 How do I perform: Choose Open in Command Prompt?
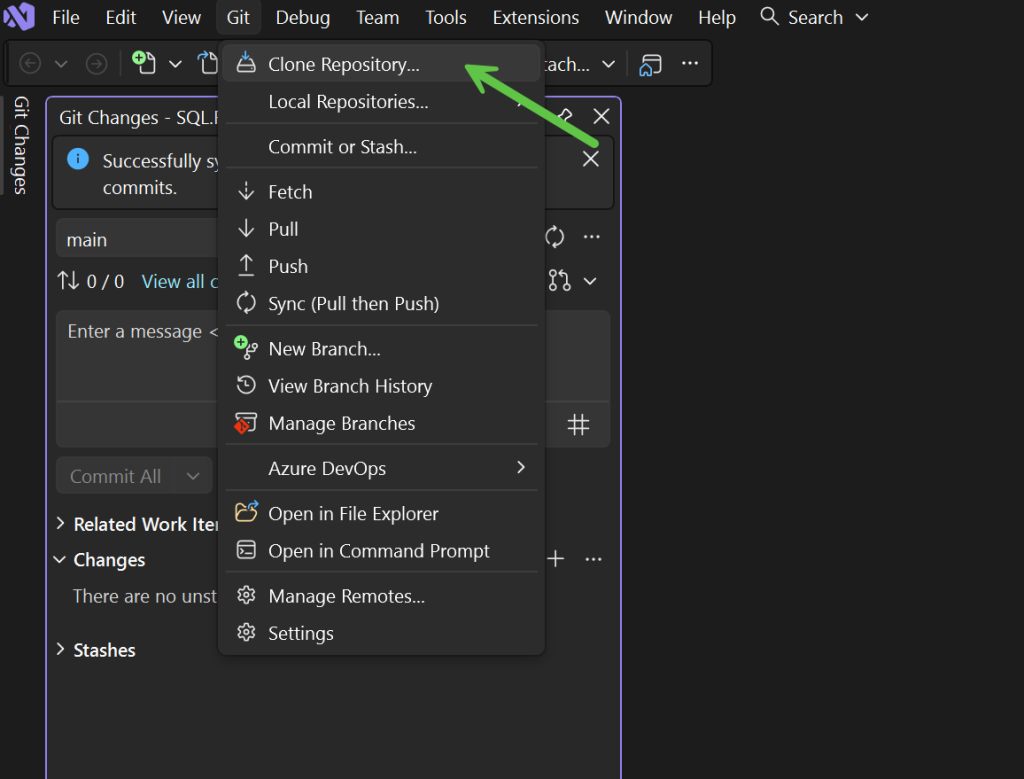point(381,550)
